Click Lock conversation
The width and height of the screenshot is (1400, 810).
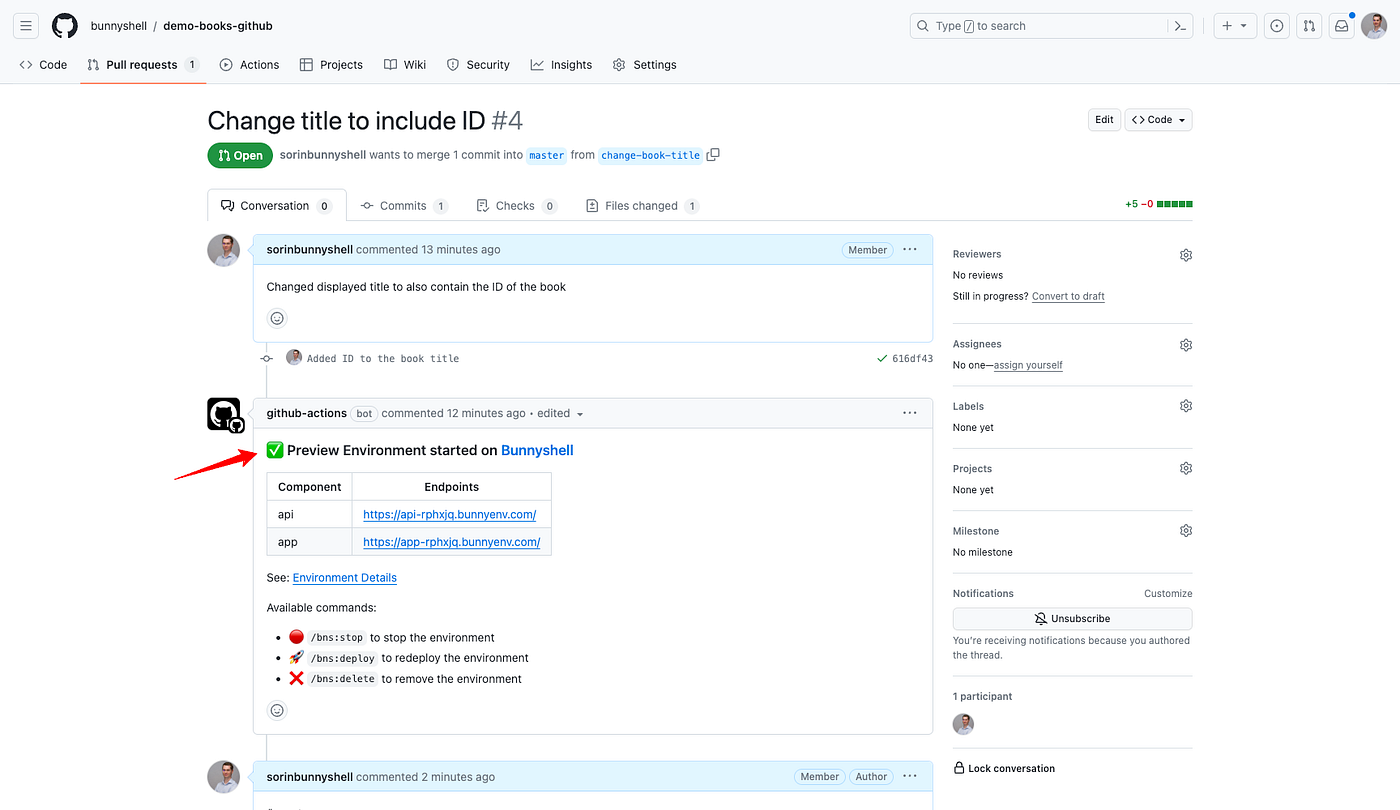coord(1004,769)
